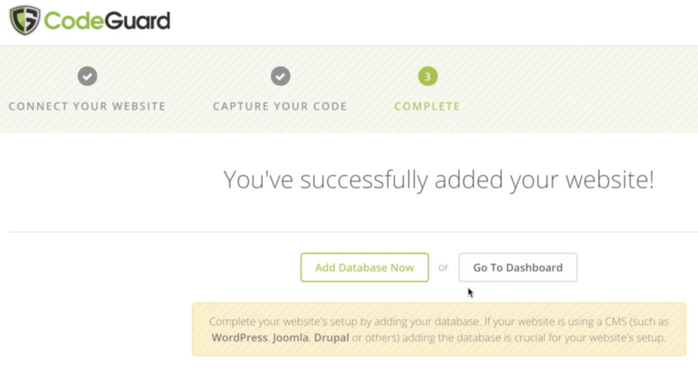Screen dimensions: 698x371
Task: Open the Connect Your Website step label
Action: pos(87,106)
